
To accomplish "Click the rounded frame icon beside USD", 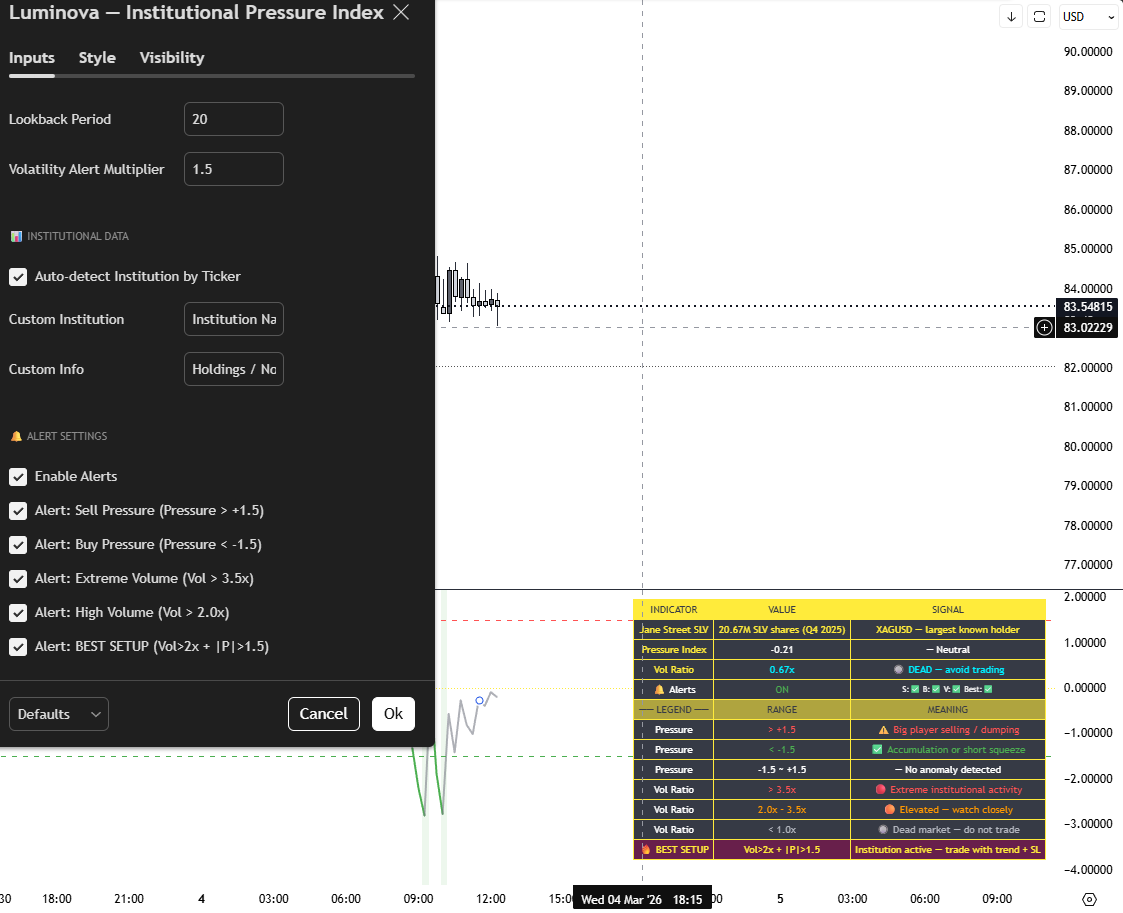I will pos(1040,17).
